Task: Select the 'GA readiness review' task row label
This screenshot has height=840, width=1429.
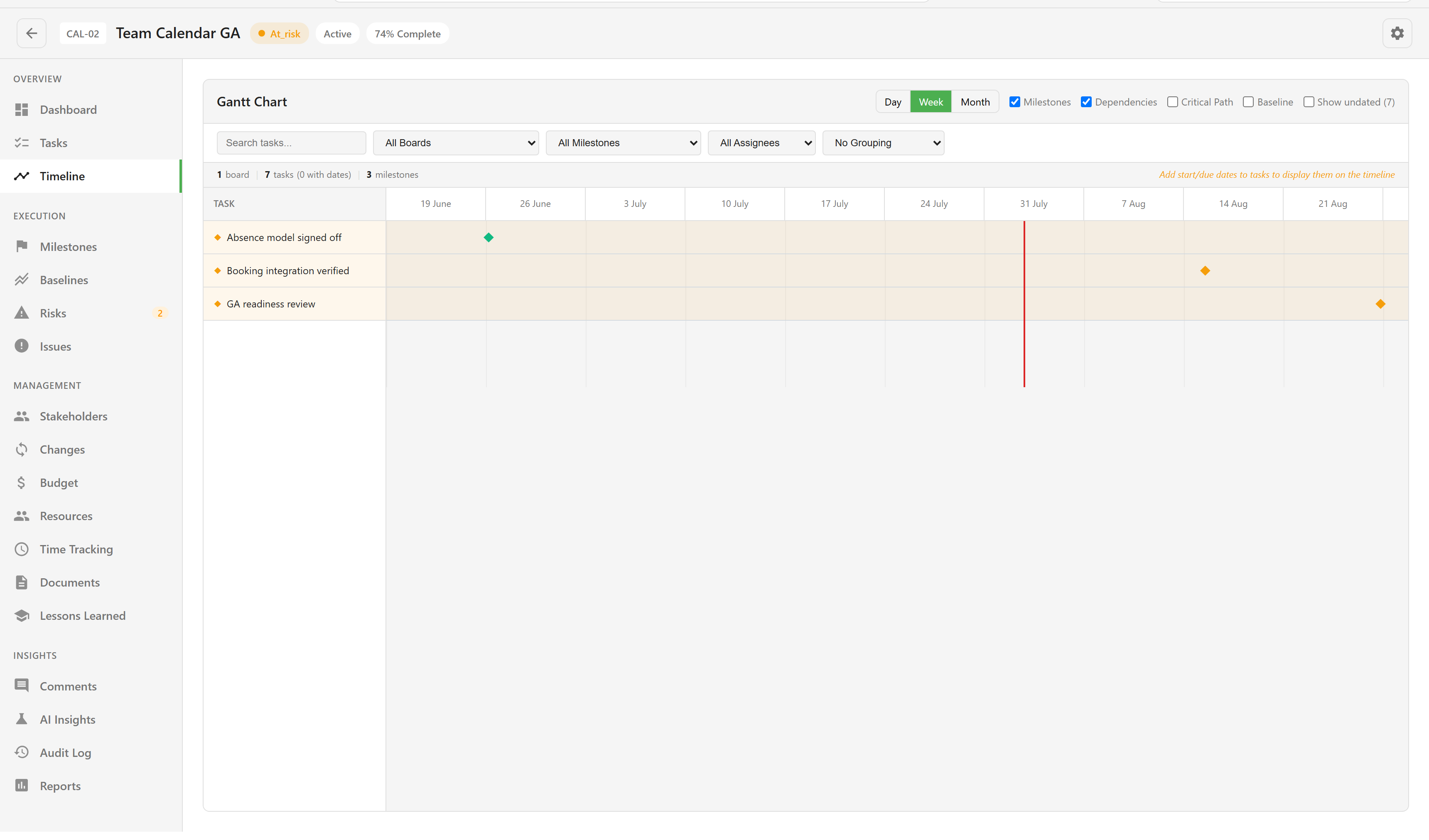Action: tap(270, 304)
